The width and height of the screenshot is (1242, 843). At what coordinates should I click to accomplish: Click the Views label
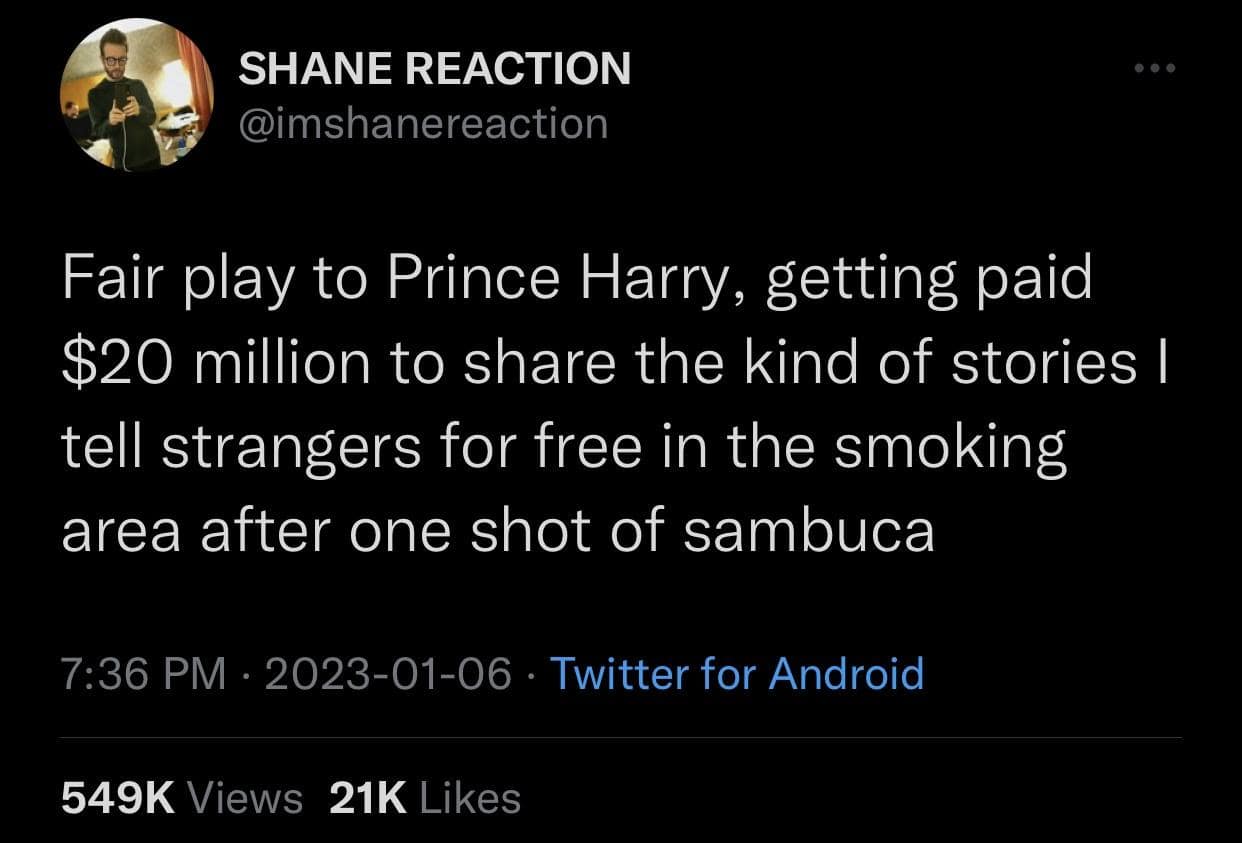pyautogui.click(x=245, y=797)
